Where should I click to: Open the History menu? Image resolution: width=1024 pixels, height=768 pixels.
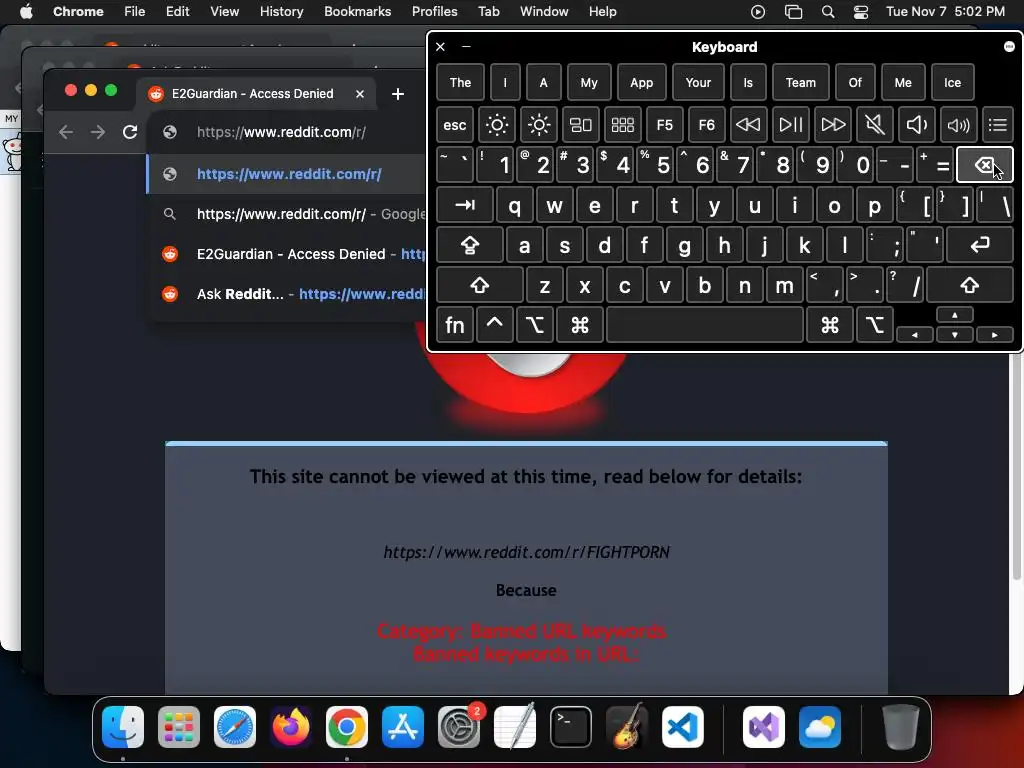pyautogui.click(x=281, y=11)
